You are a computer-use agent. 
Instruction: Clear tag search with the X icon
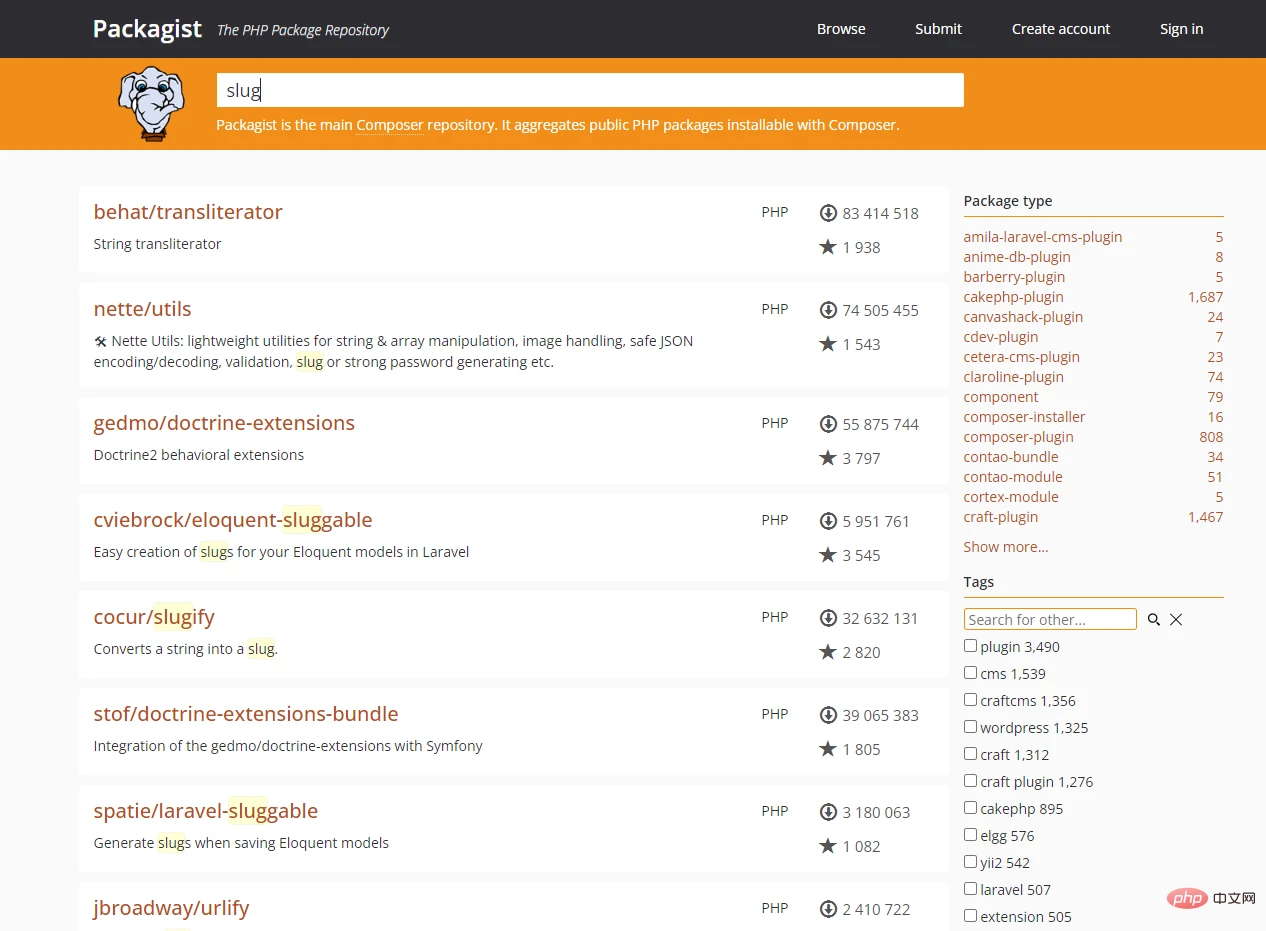click(1176, 620)
